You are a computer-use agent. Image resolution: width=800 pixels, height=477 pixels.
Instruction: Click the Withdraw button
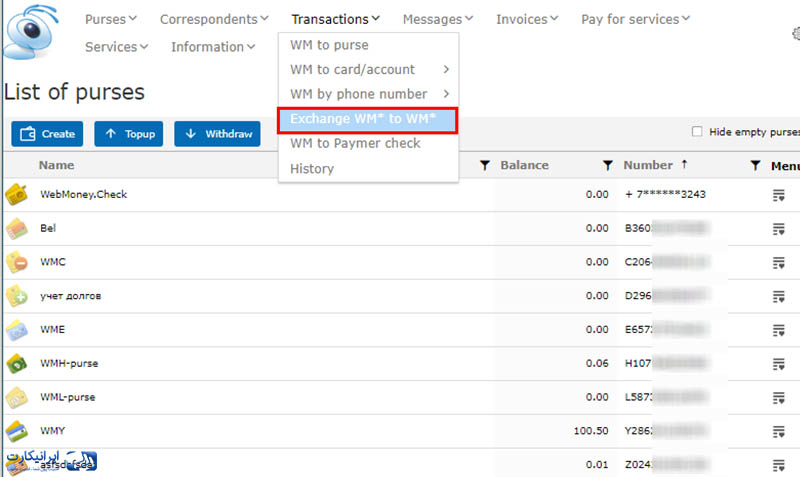click(x=217, y=134)
